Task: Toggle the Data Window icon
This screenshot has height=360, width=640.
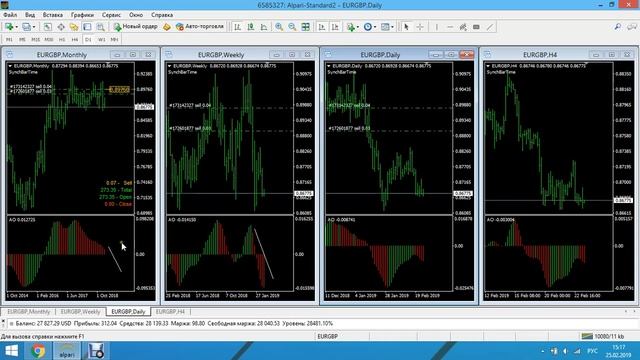Action: tap(61, 27)
